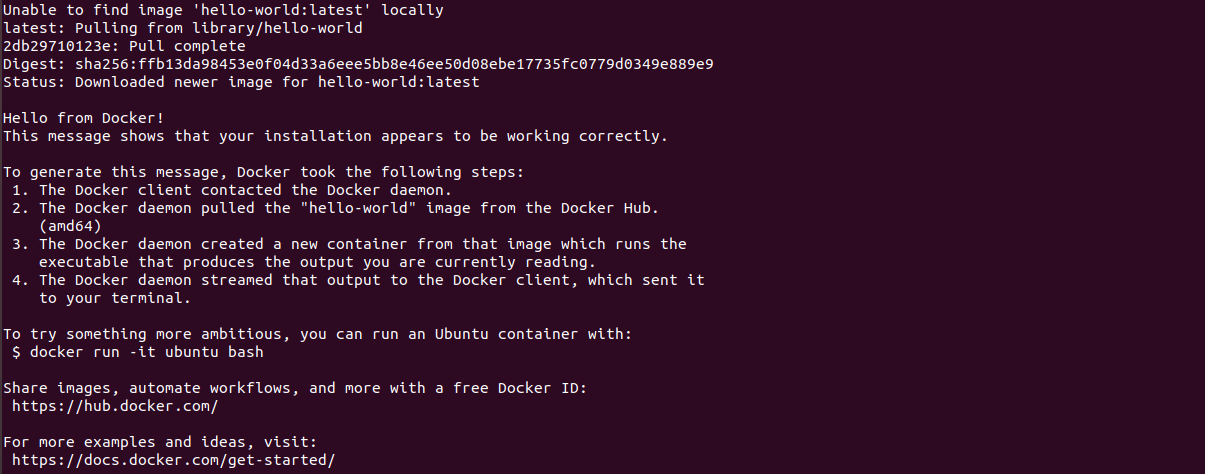Click the 'Status: Downloaded newer image' line
Viewport: 1205px width, 474px height.
point(241,82)
